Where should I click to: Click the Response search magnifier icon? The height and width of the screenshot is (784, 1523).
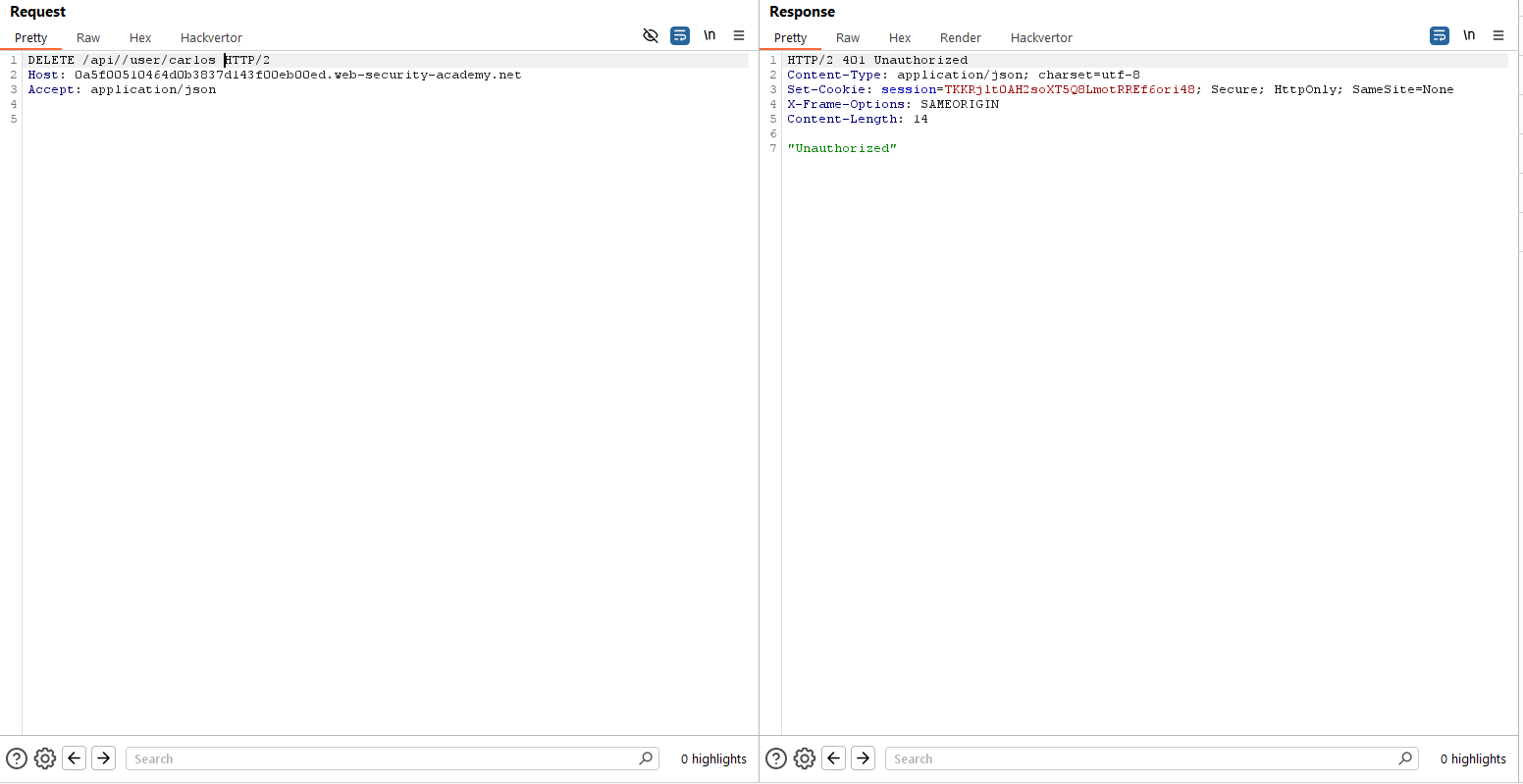click(x=1405, y=758)
